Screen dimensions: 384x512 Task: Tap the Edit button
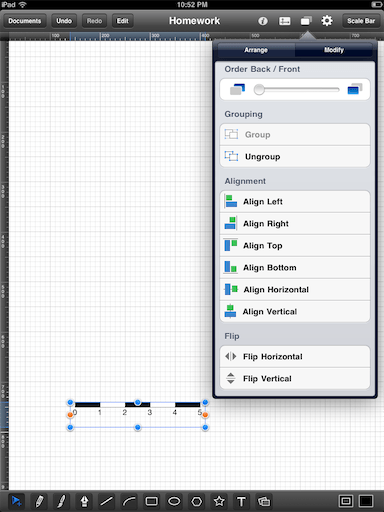[x=123, y=21]
